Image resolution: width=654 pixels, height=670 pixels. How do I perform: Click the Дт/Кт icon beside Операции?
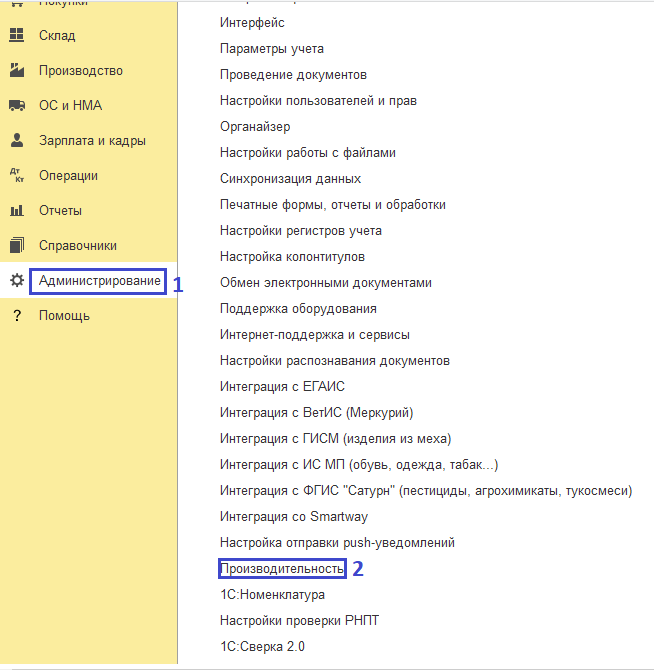coord(16,175)
